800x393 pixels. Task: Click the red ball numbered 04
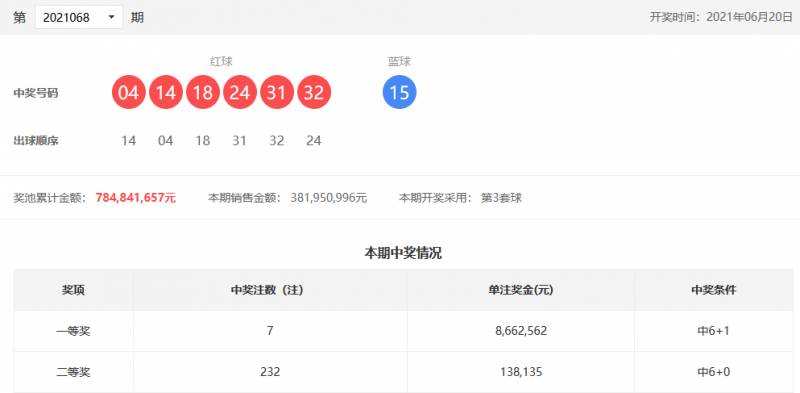click(129, 92)
